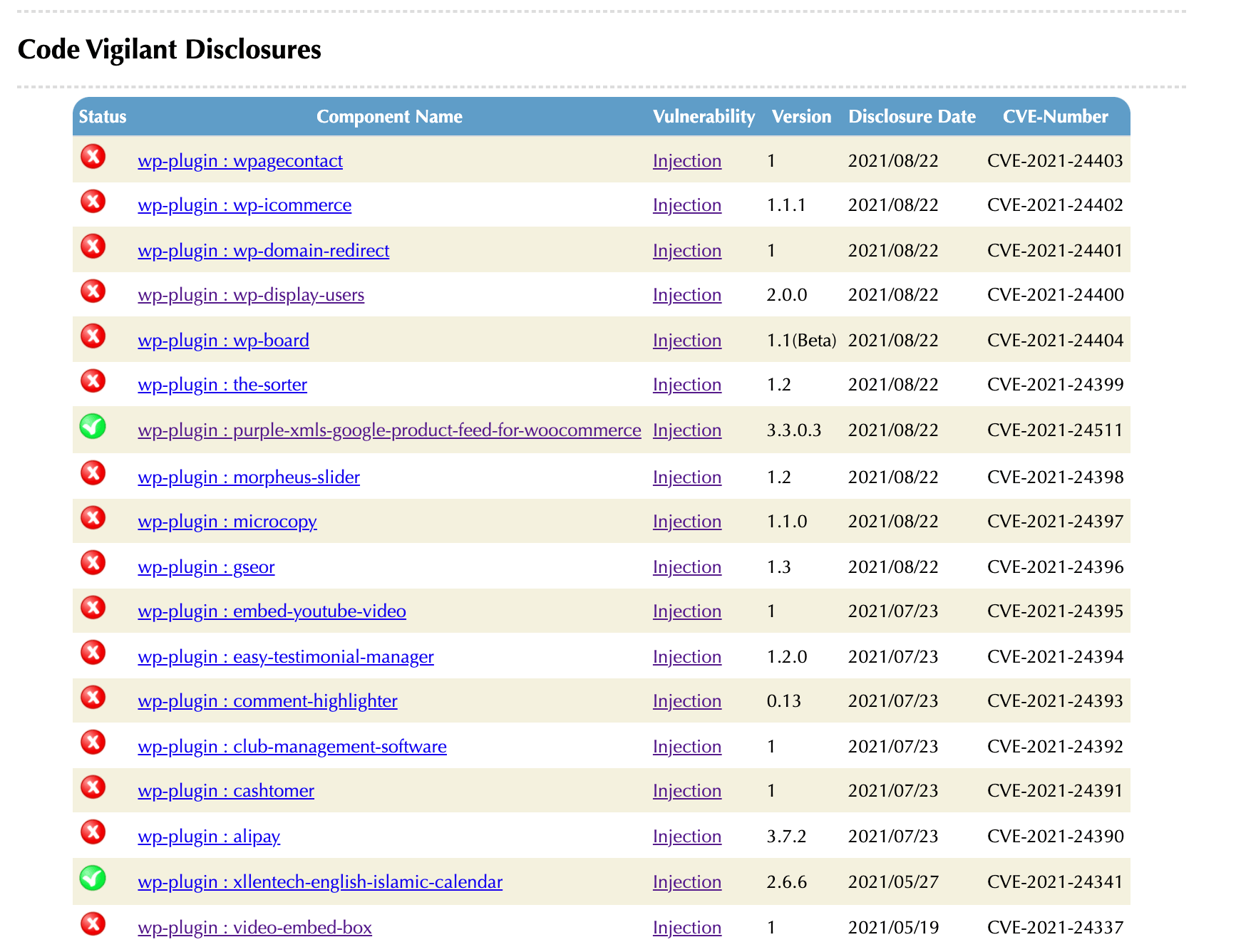1236x952 pixels.
Task: Click the 2021/05/27 disclosure date
Action: coord(893,882)
